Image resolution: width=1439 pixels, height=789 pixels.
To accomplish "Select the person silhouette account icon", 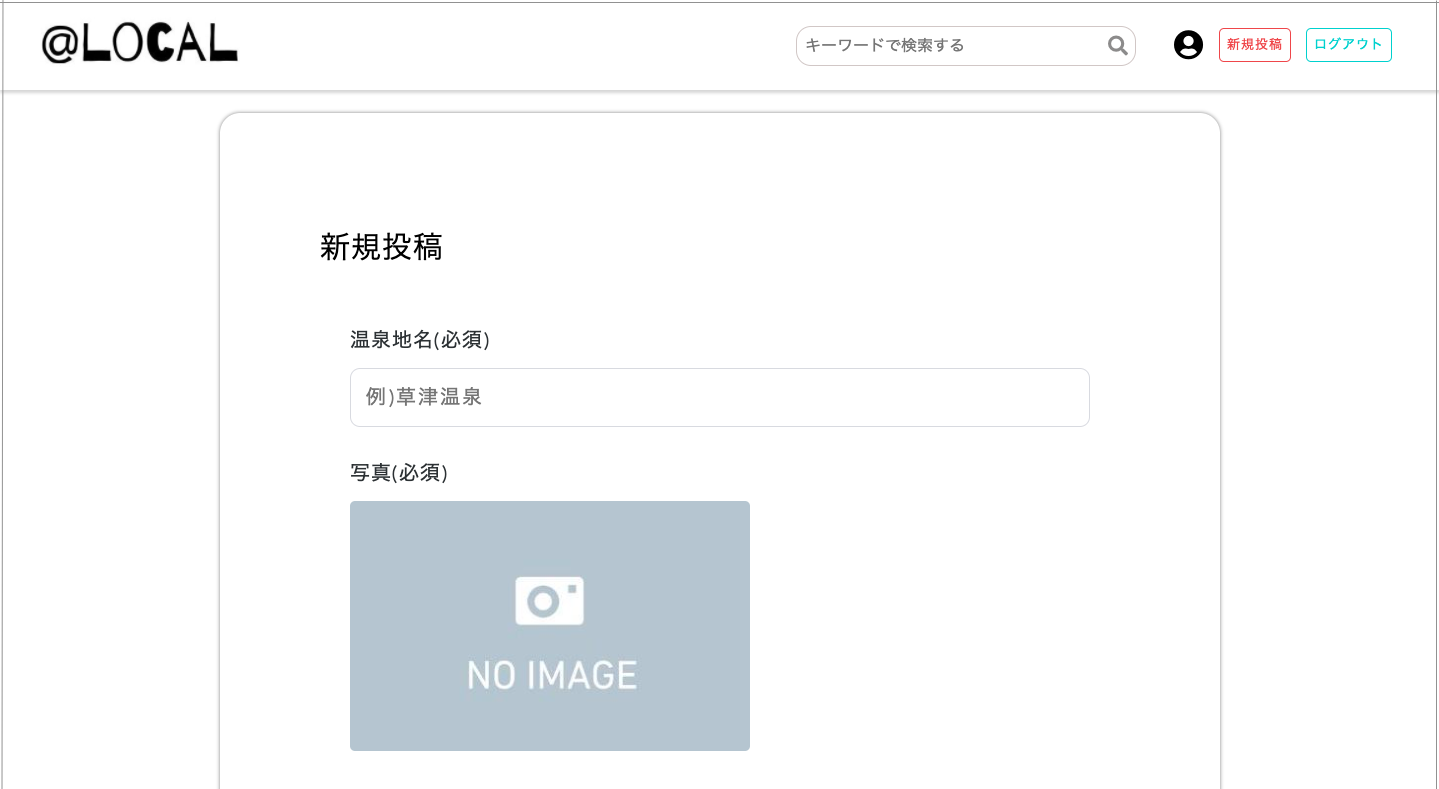I will [1188, 45].
